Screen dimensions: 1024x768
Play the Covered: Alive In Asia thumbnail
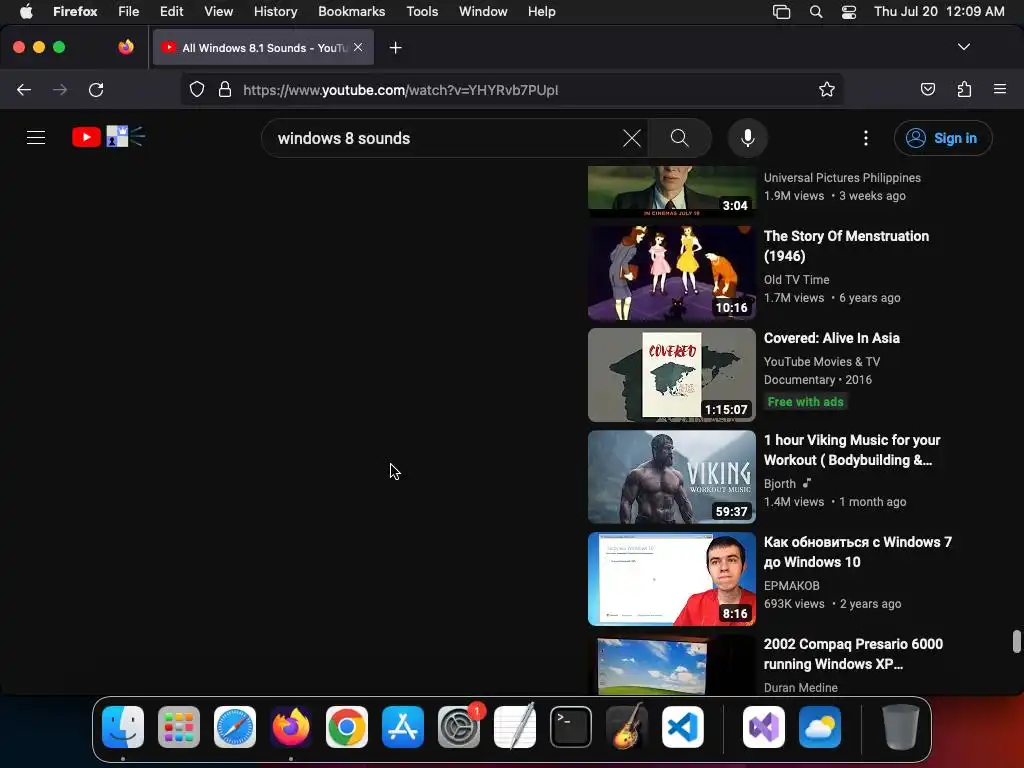click(x=671, y=375)
